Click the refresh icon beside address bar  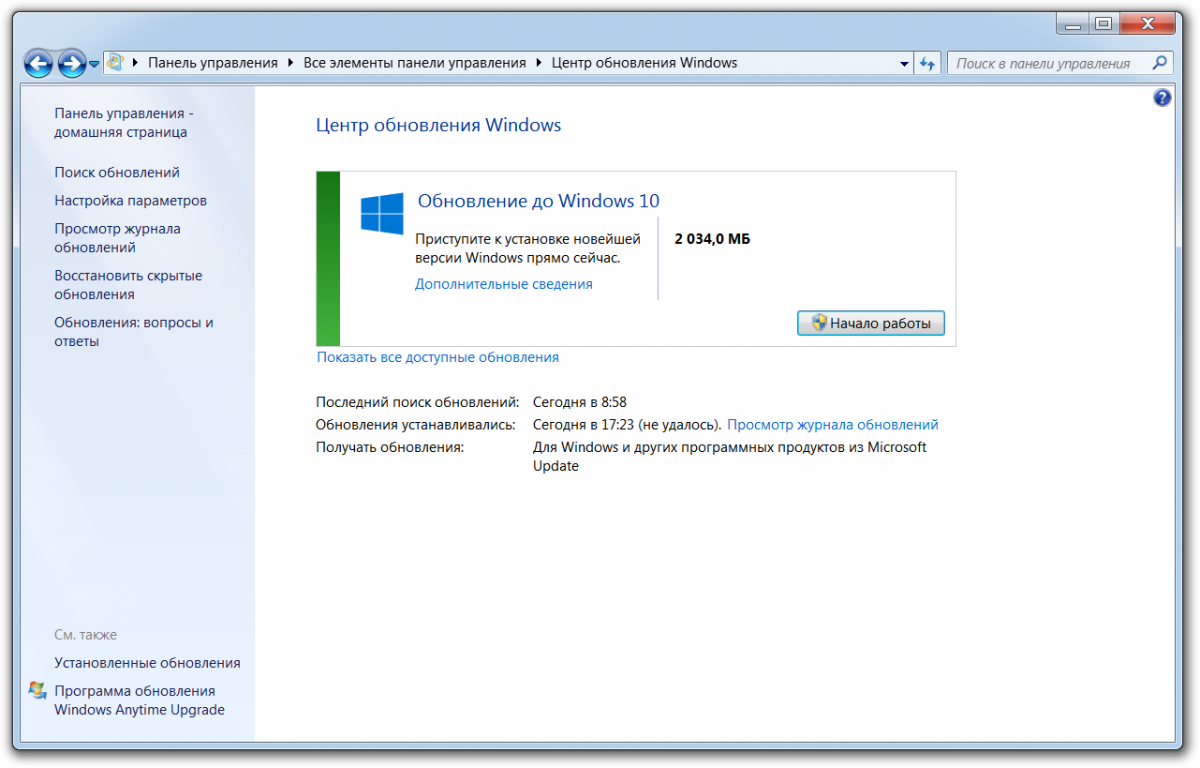(x=927, y=63)
